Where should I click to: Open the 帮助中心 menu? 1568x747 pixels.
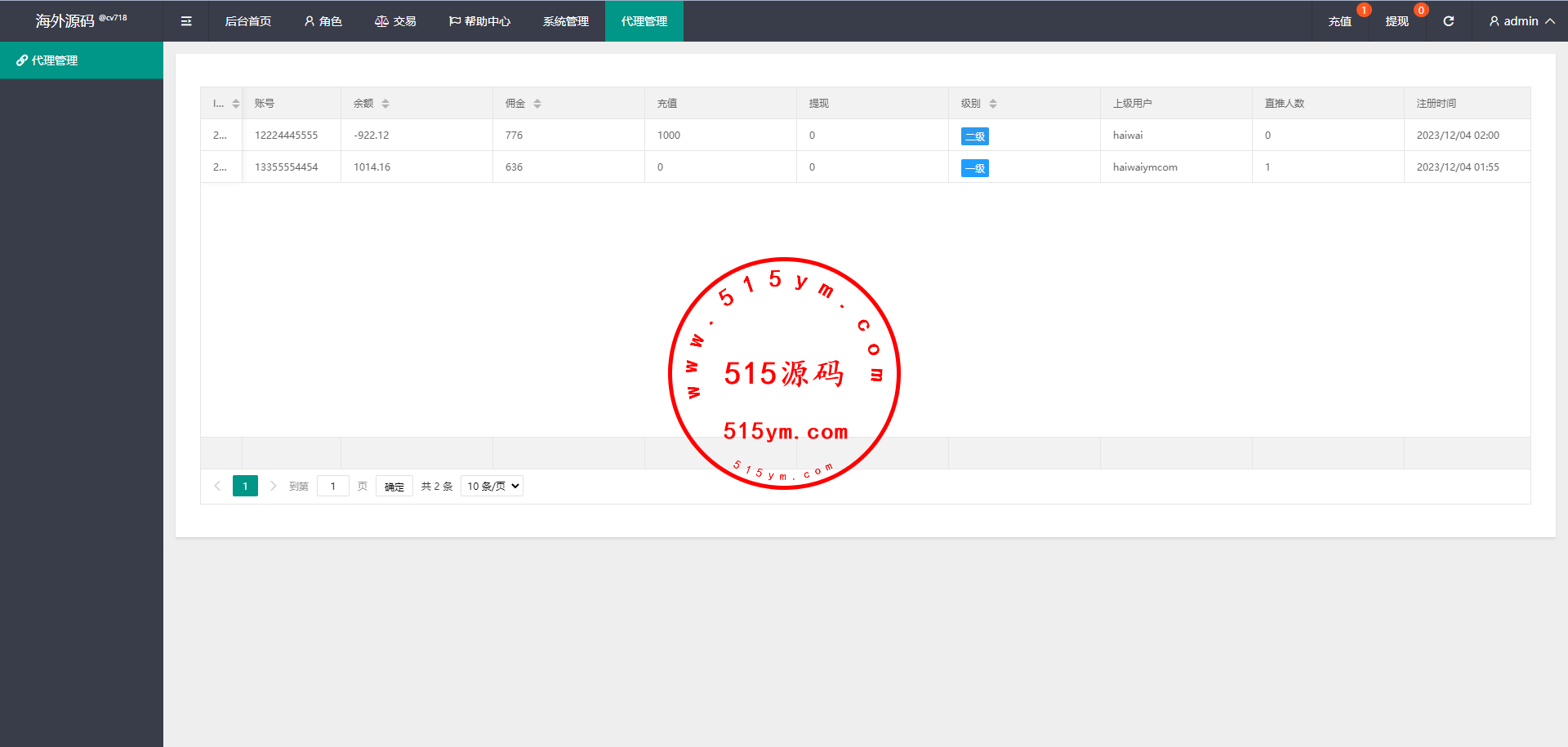479,21
